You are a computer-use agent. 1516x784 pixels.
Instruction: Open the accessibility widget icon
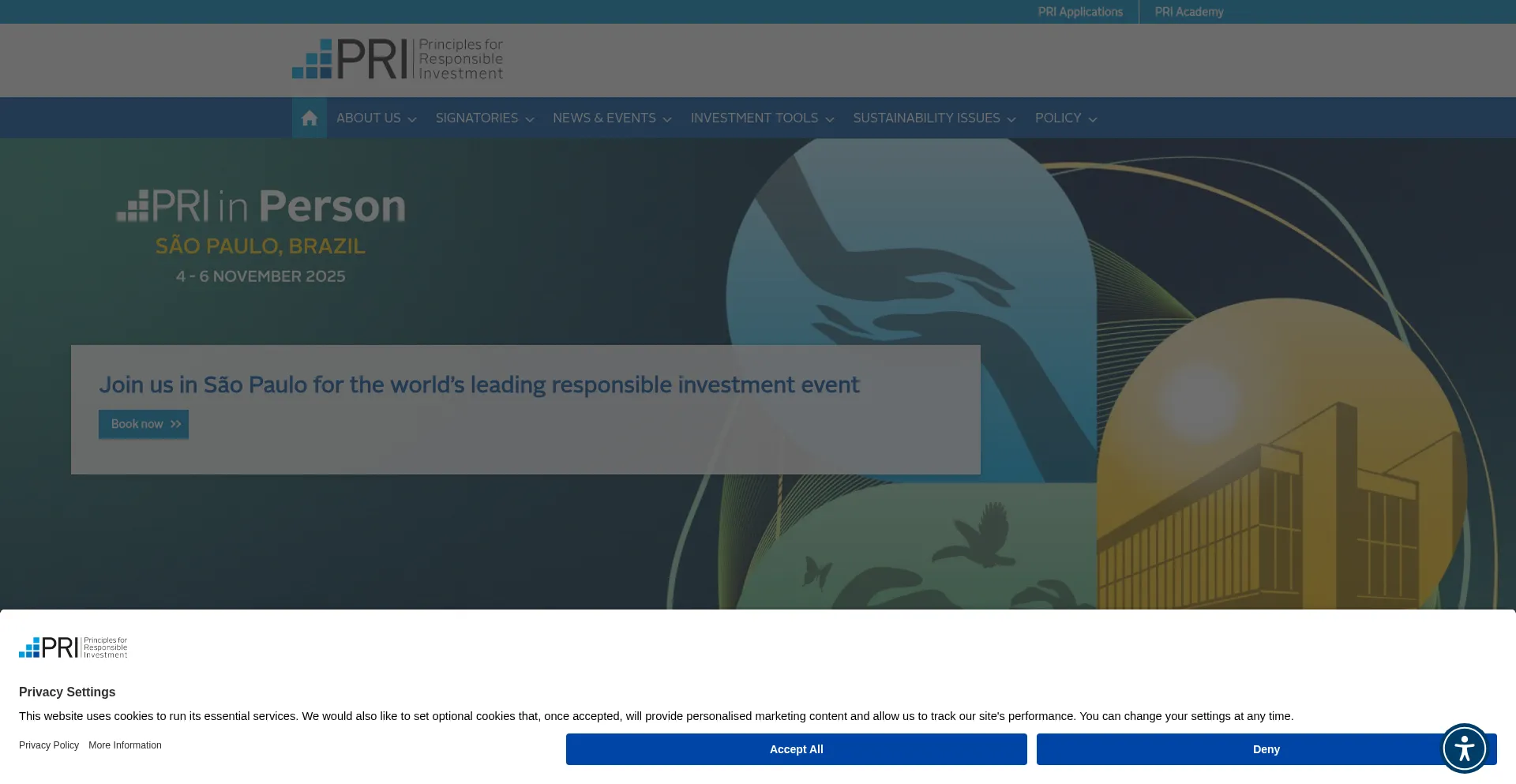pos(1464,748)
